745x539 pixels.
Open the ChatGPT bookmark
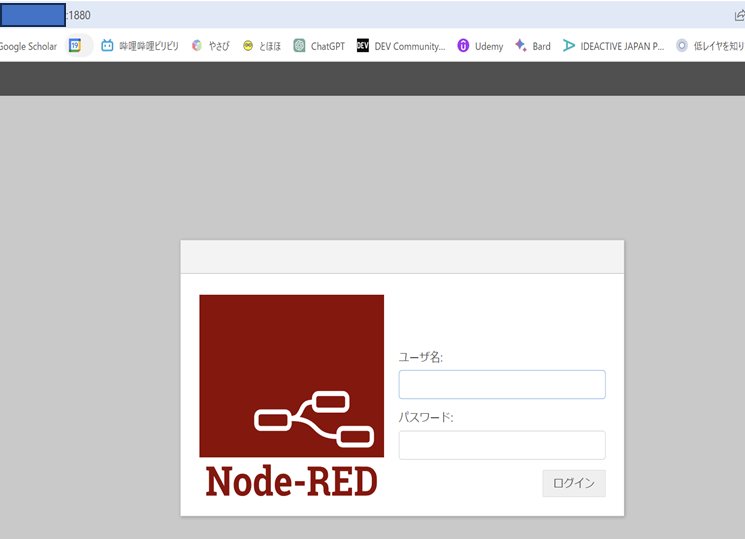click(x=319, y=46)
